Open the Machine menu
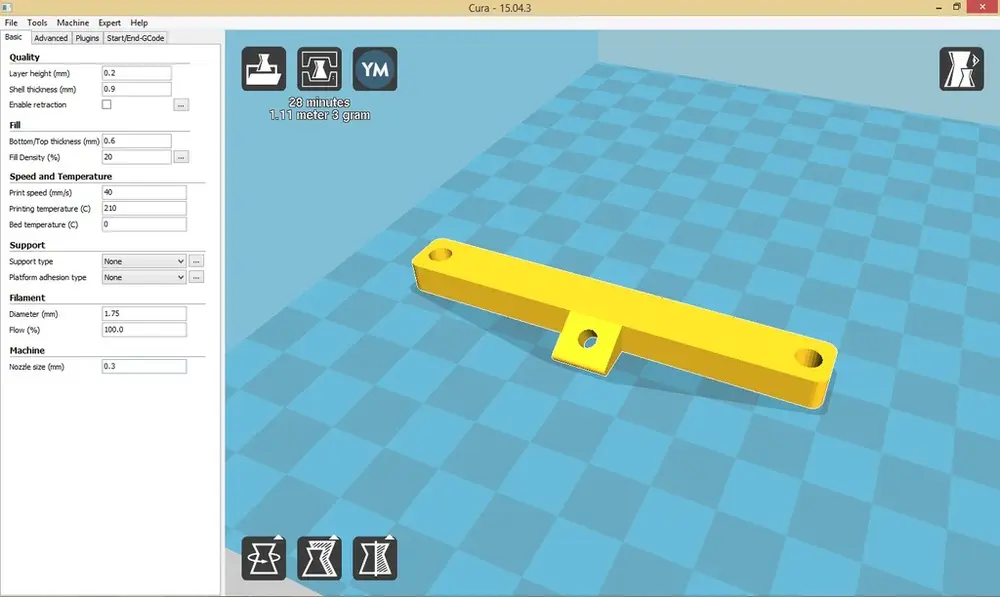Screen dimensions: 1000x597 coord(73,22)
